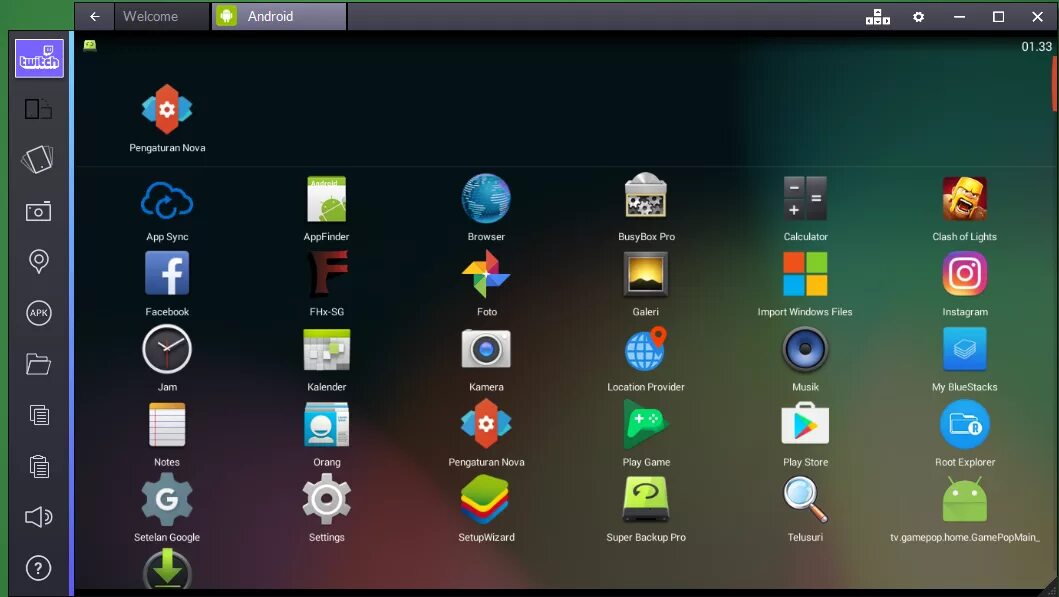The width and height of the screenshot is (1059, 597).
Task: Switch to the Android tab
Action: pos(280,16)
